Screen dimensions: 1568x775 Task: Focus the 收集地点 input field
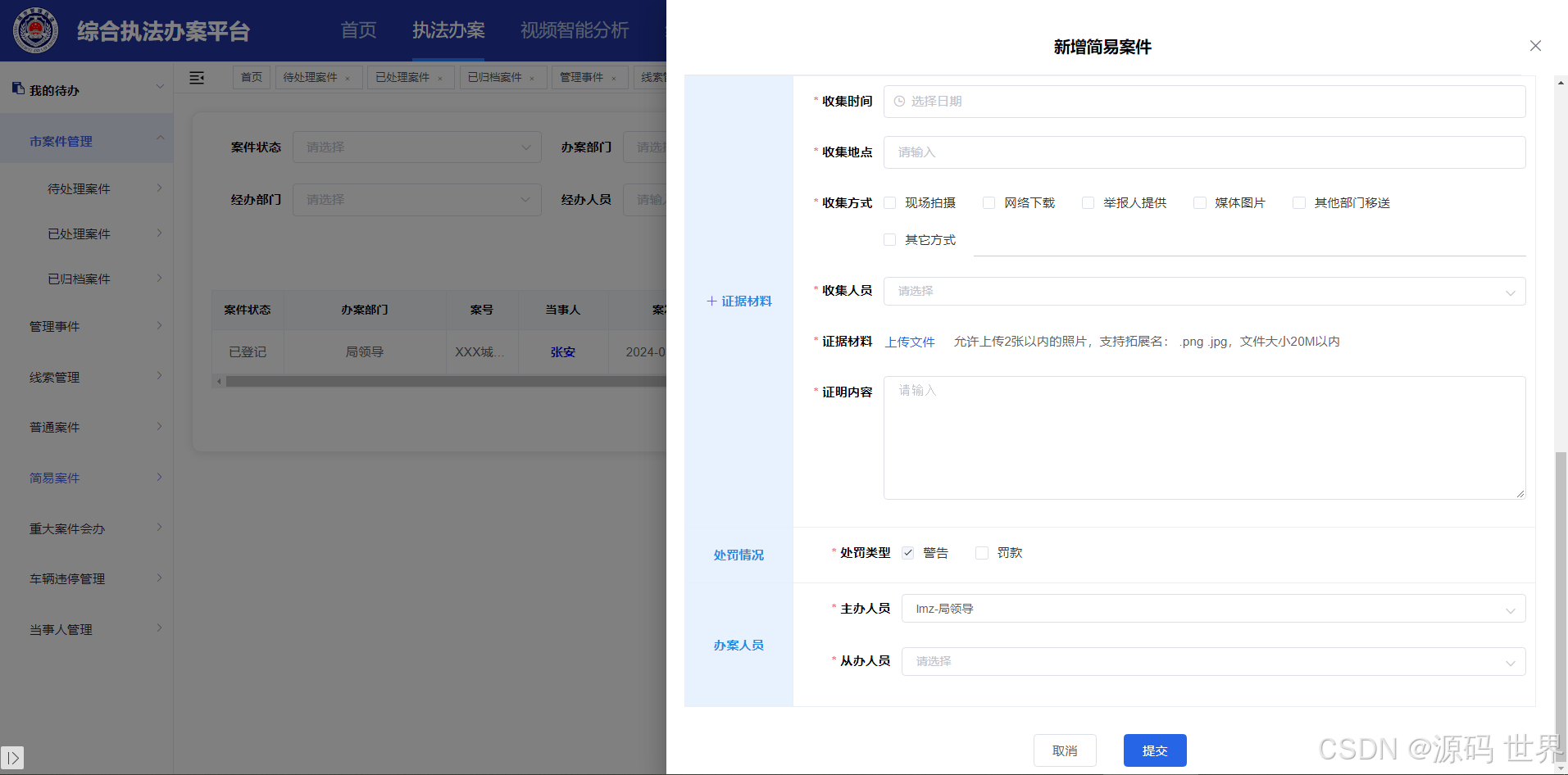[1204, 152]
